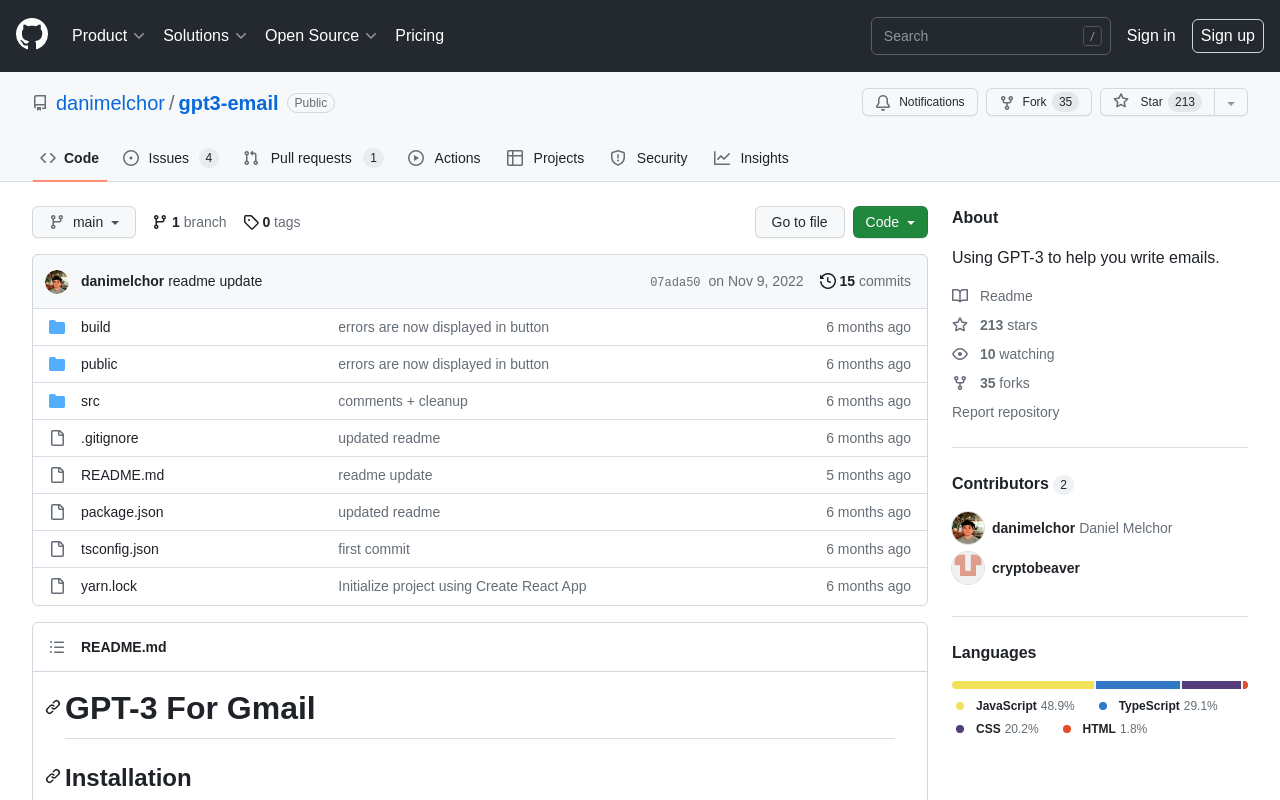Viewport: 1280px width, 800px height.
Task: Open the 'comments + cleanup' commit message
Action: pyautogui.click(x=403, y=401)
